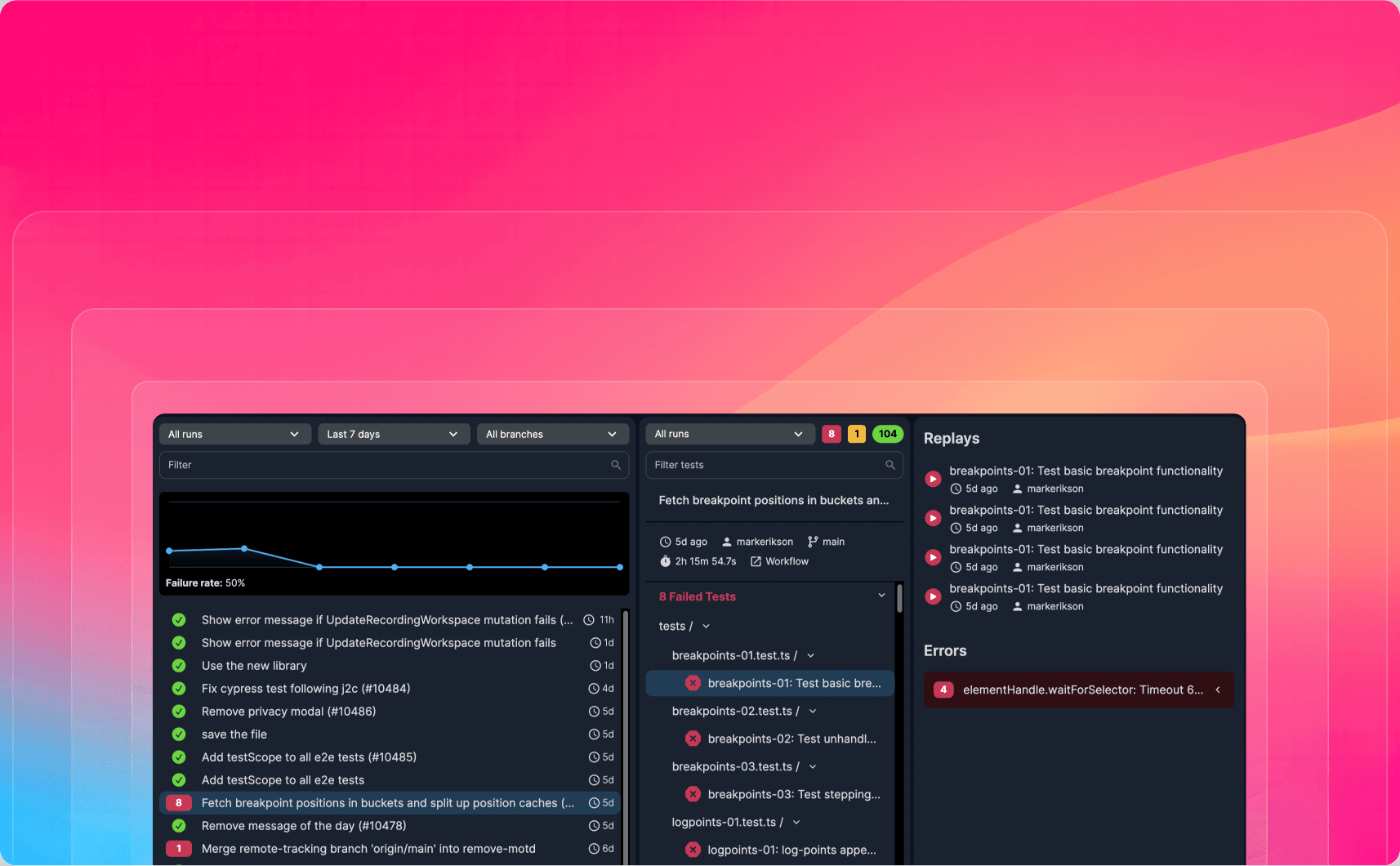Click the search icon in runs Filter field
This screenshot has width=1400, height=866.
[x=616, y=465]
